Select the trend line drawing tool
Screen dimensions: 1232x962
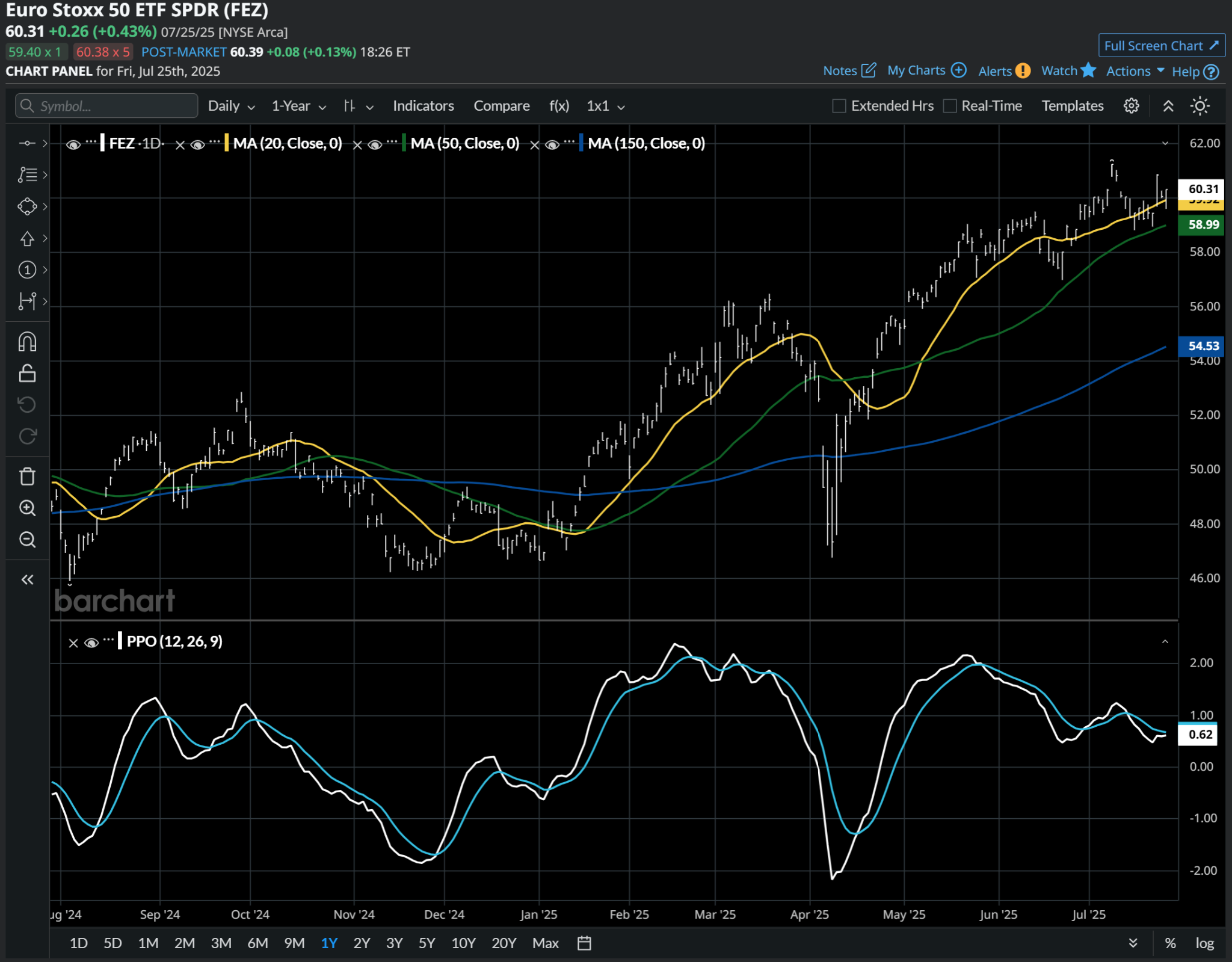click(x=27, y=143)
